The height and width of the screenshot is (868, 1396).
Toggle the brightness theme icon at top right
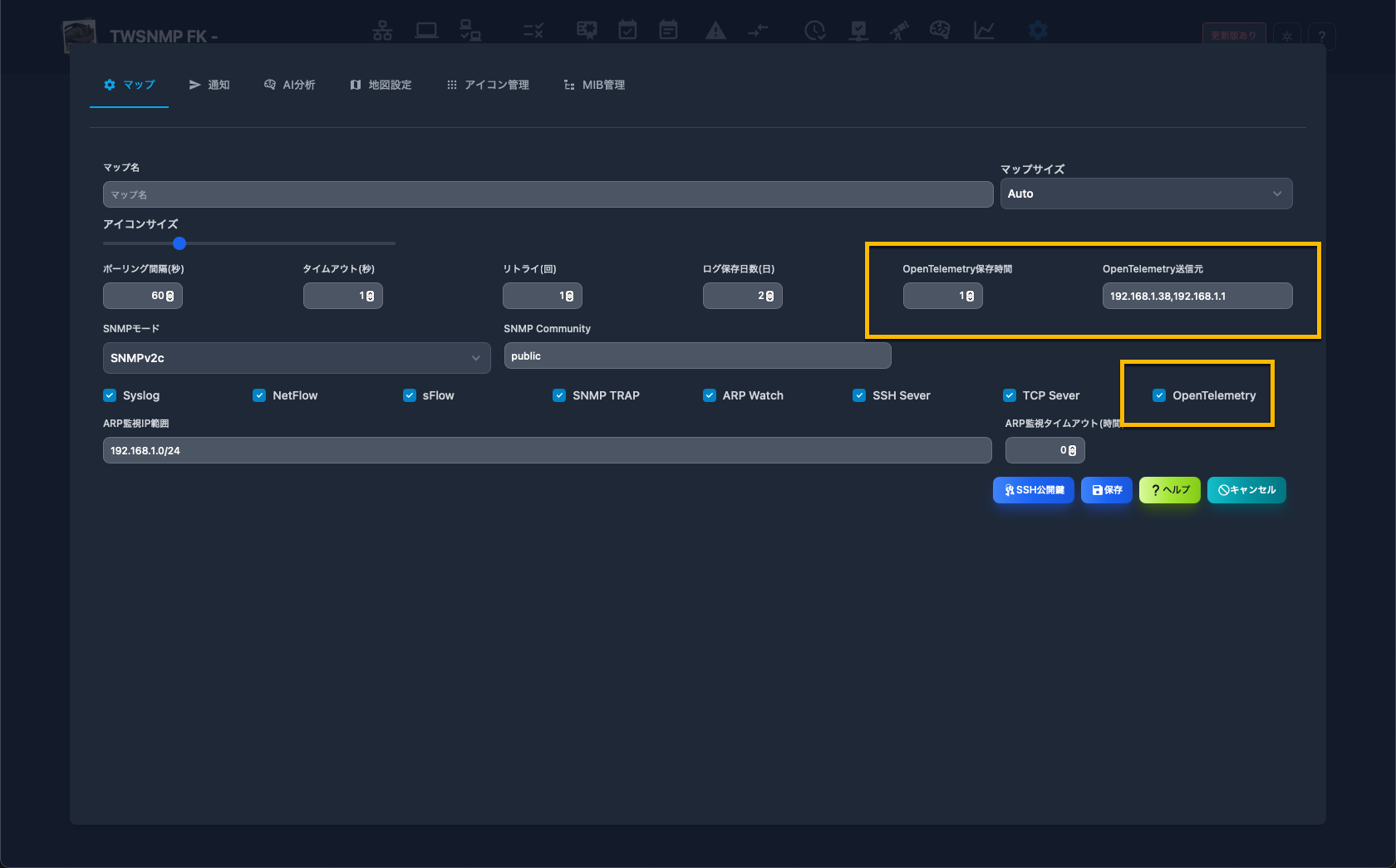1287,36
